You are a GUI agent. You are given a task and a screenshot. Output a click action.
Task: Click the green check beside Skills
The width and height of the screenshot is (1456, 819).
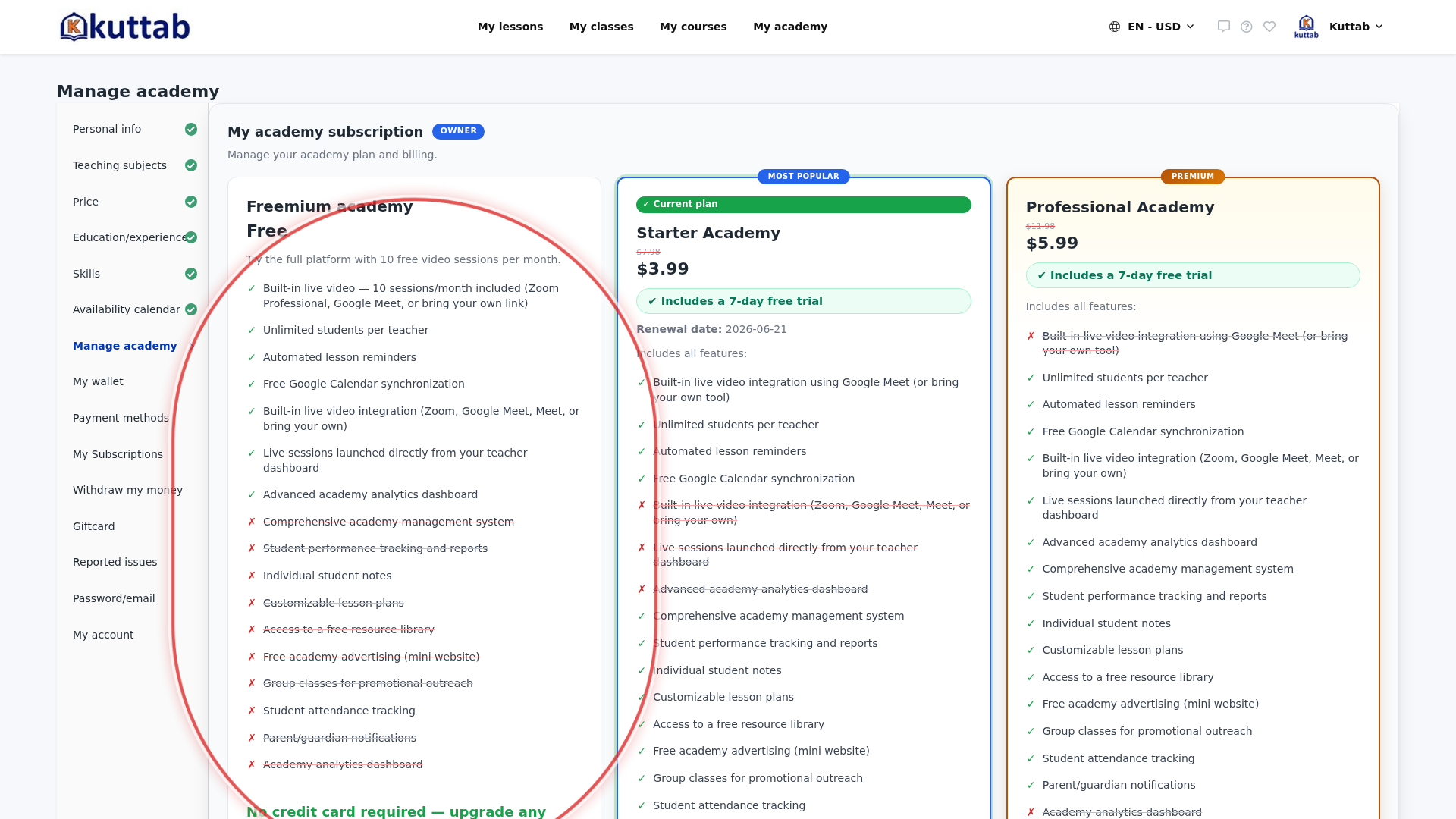pos(191,274)
